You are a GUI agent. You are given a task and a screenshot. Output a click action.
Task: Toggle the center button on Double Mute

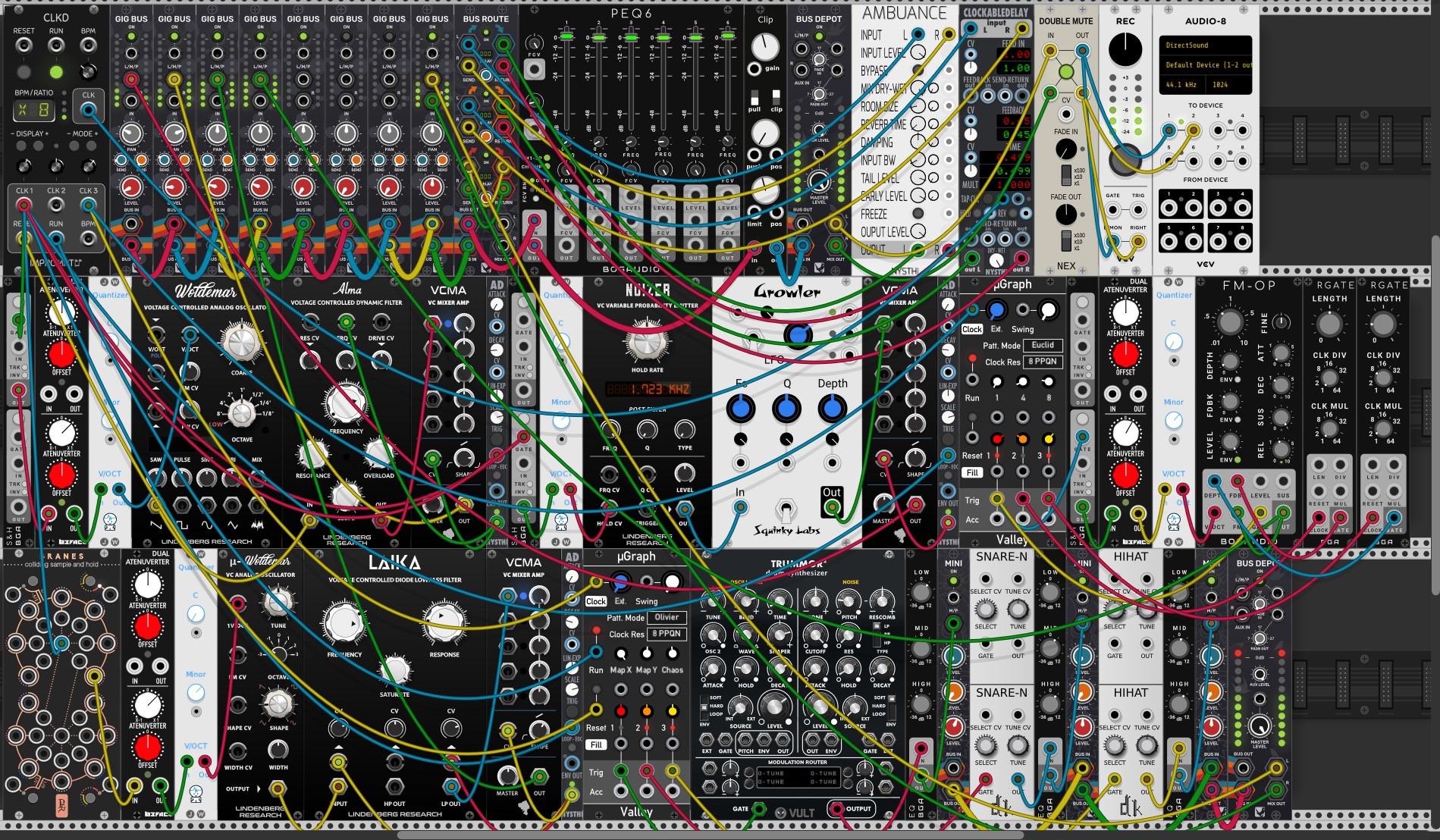click(1066, 72)
